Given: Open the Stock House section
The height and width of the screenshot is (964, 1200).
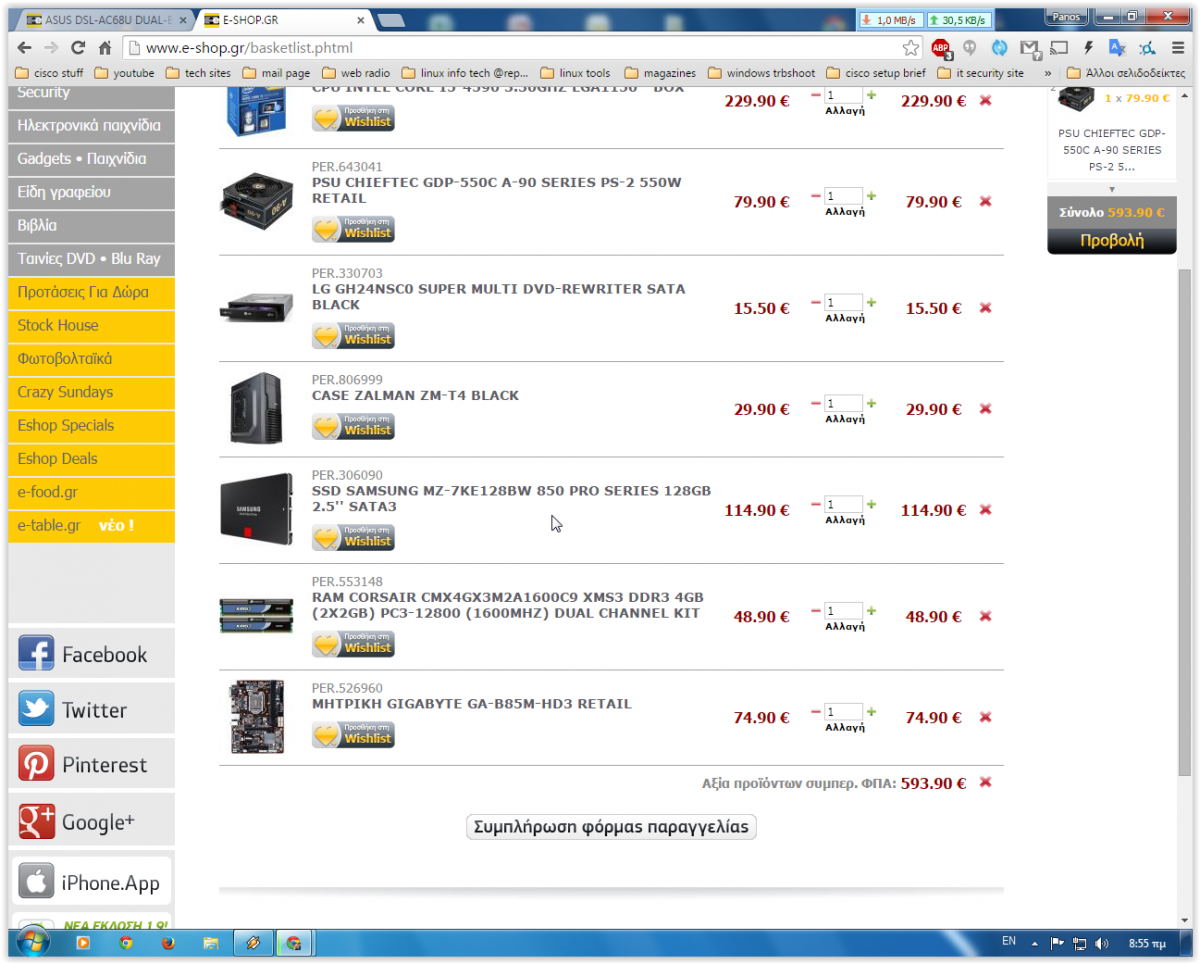Looking at the screenshot, I should click(91, 325).
